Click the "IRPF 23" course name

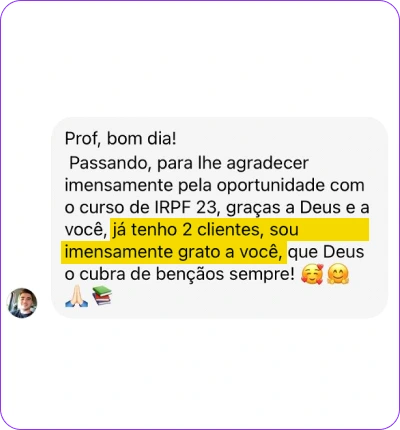point(186,207)
